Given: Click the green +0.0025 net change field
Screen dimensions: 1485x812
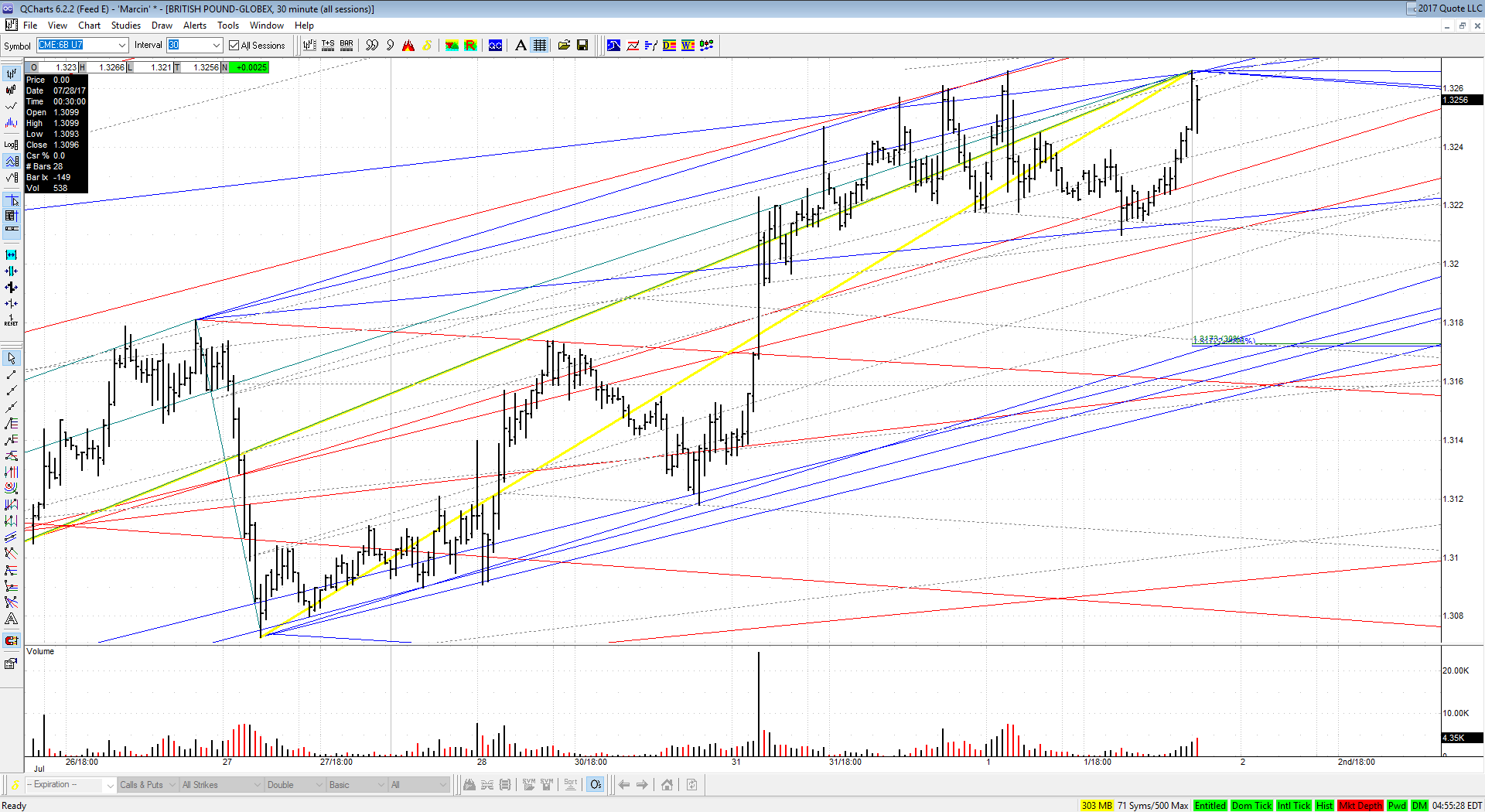Looking at the screenshot, I should coord(251,67).
